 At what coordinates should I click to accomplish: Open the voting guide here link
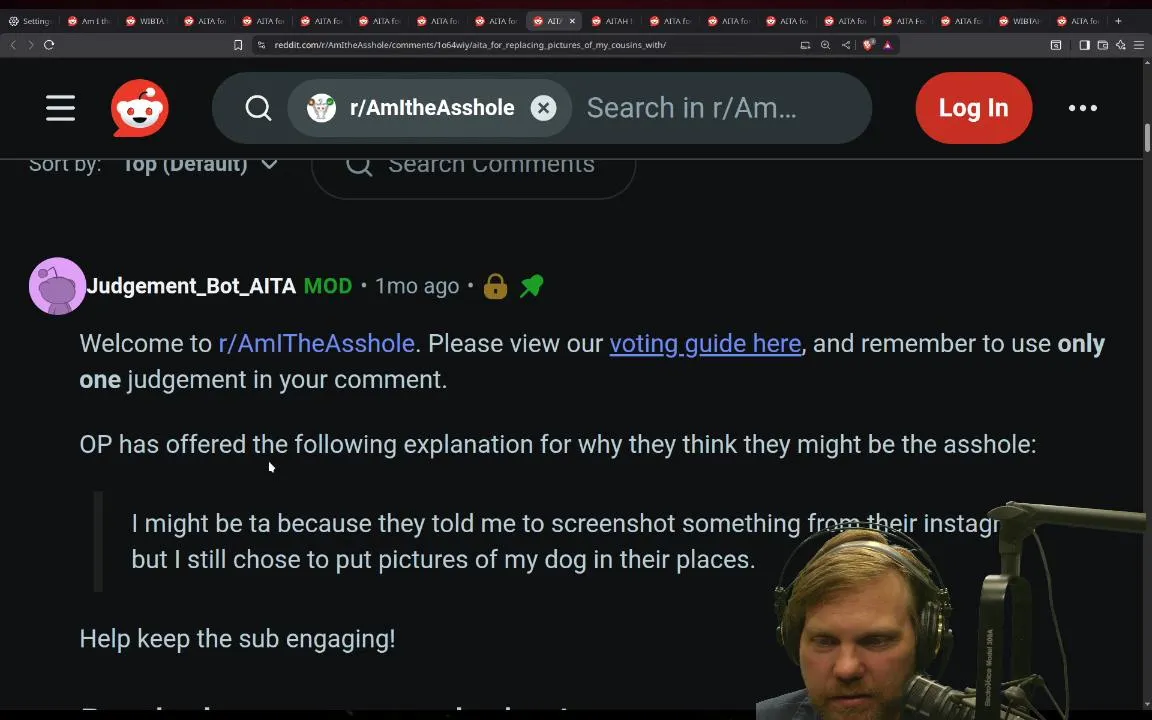tap(705, 343)
